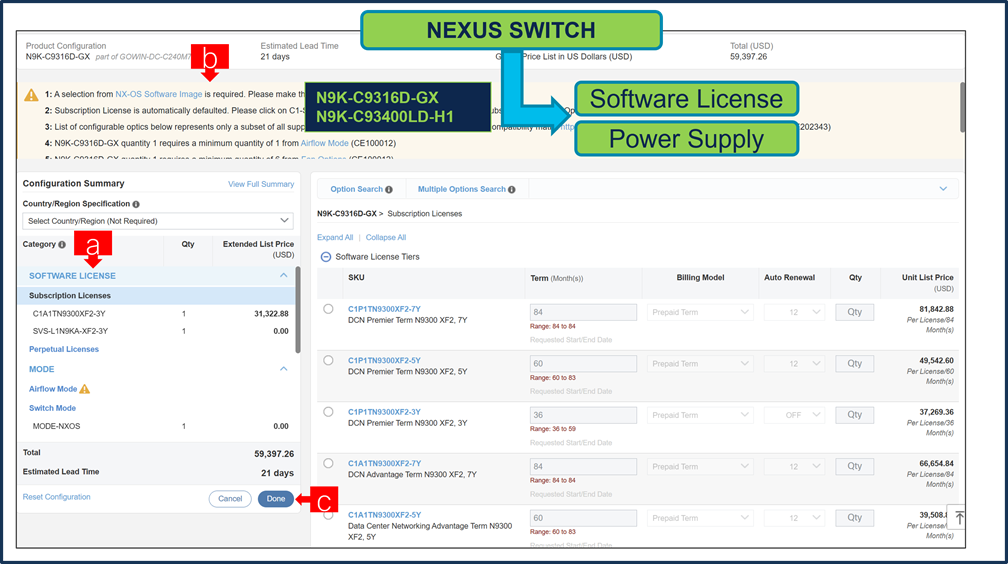Image resolution: width=1008 pixels, height=564 pixels.
Task: Collapse the SOFTWARE LICENSE category chevron
Action: click(x=284, y=275)
